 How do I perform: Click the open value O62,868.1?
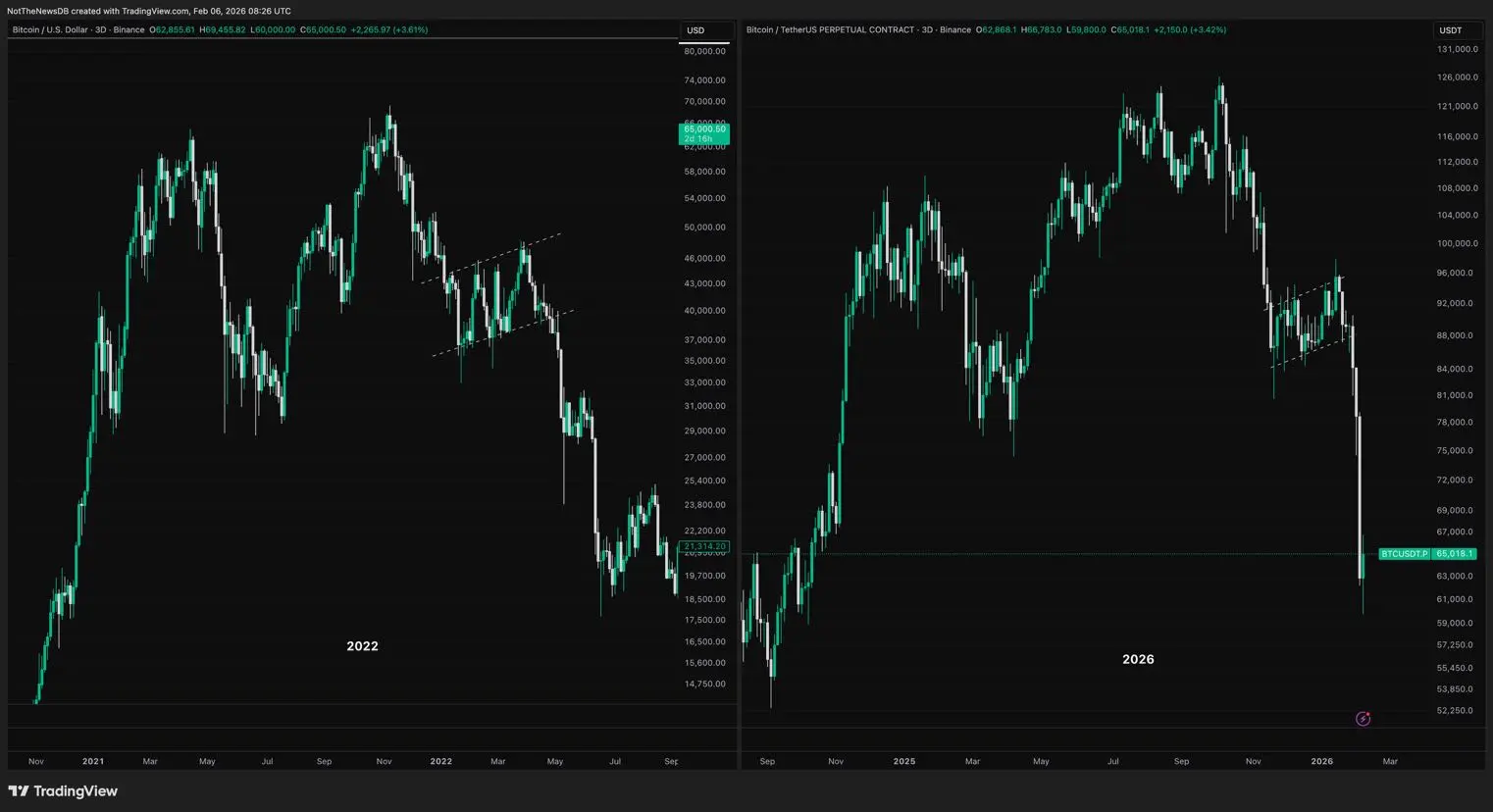[997, 29]
